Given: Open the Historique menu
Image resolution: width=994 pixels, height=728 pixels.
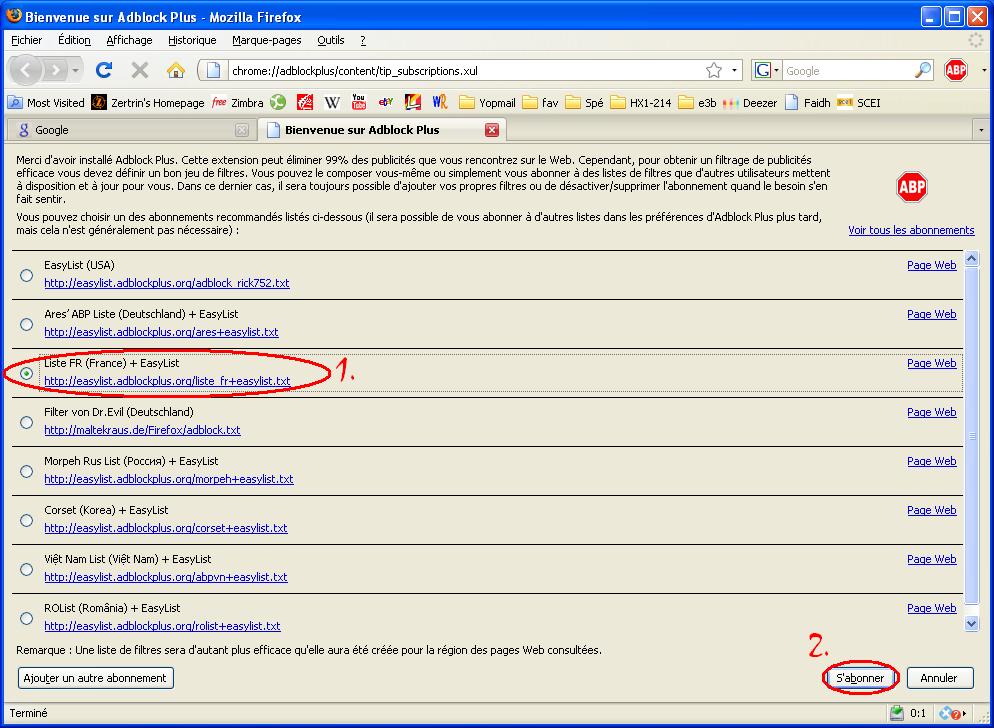Looking at the screenshot, I should (192, 40).
